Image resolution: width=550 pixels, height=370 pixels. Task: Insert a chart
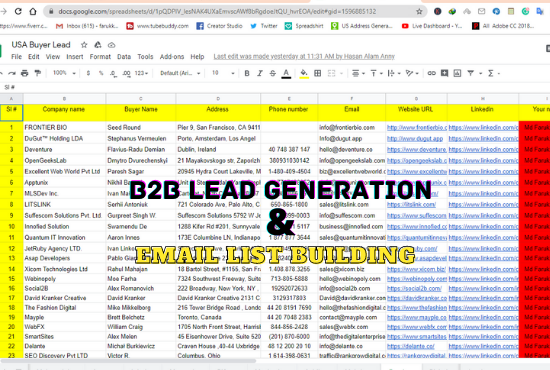pos(457,73)
